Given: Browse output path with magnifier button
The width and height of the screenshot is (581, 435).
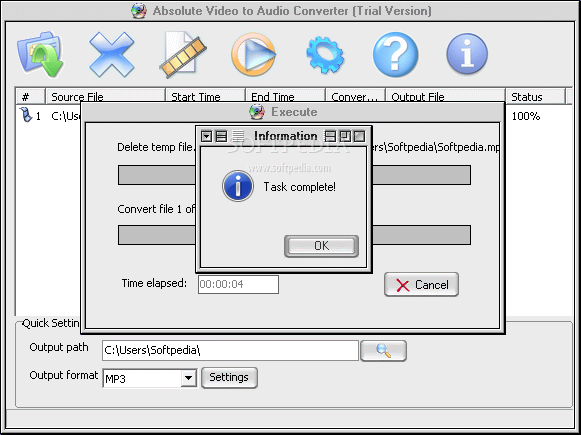Looking at the screenshot, I should click(383, 351).
